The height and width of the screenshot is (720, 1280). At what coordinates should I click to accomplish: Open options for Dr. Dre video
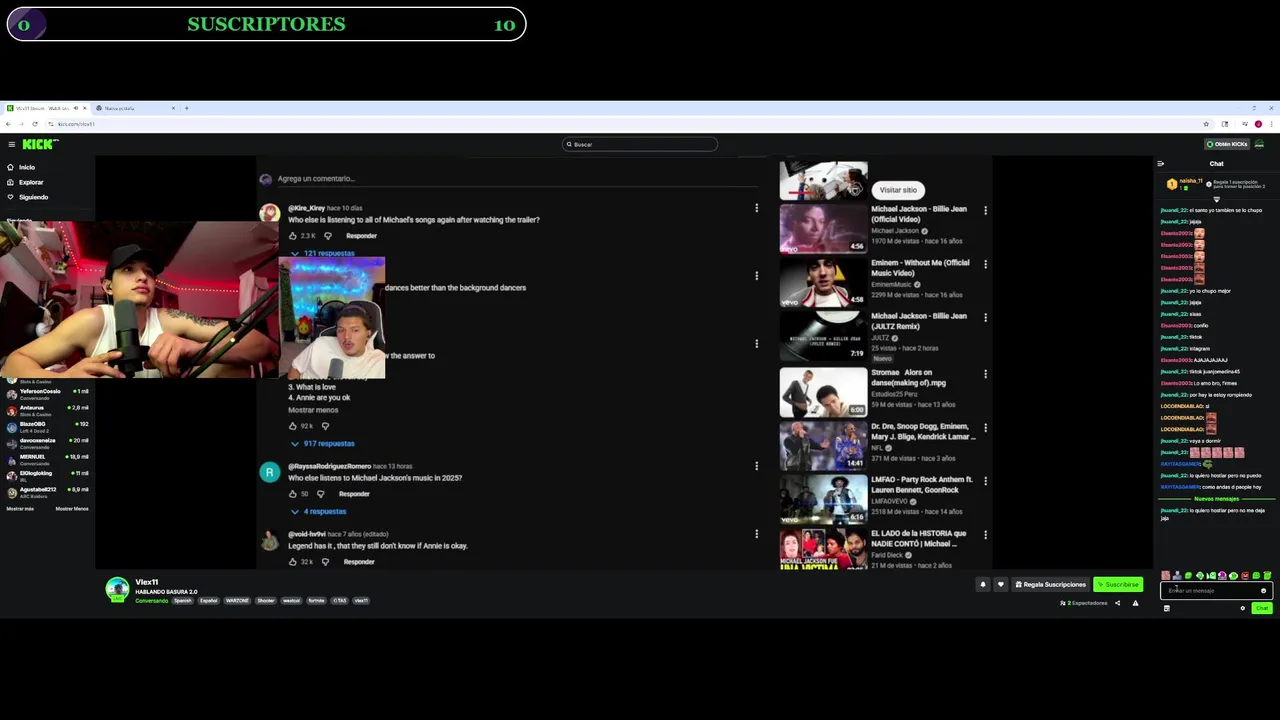point(985,428)
